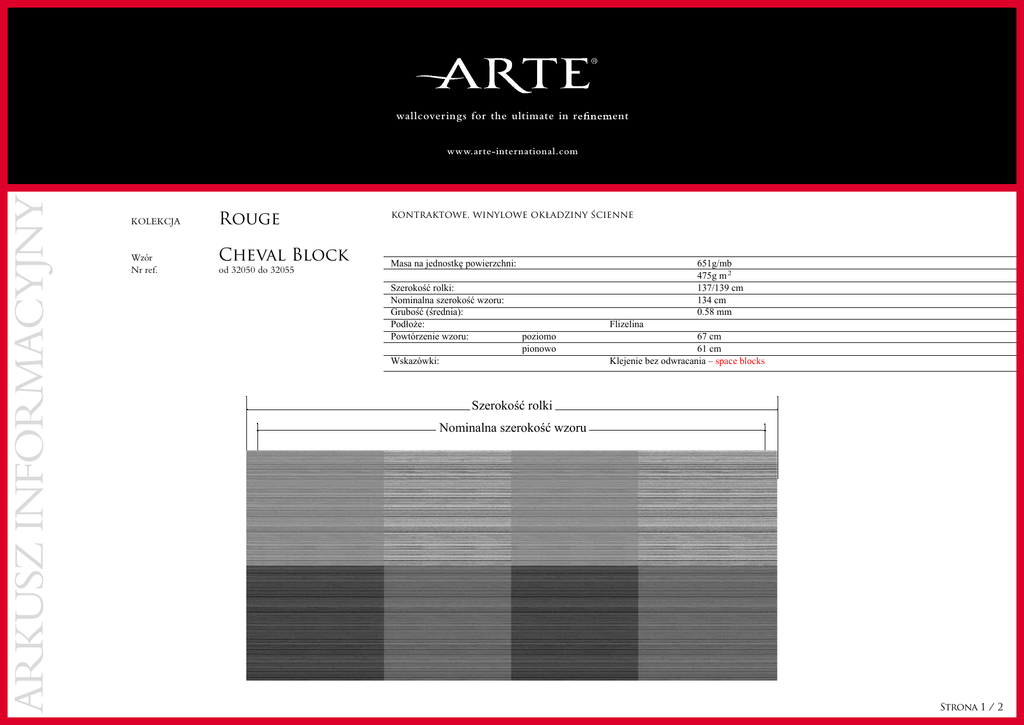This screenshot has width=1024, height=725.
Task: Click the 'Strona 1 / 2' page indicator
Action: click(971, 707)
